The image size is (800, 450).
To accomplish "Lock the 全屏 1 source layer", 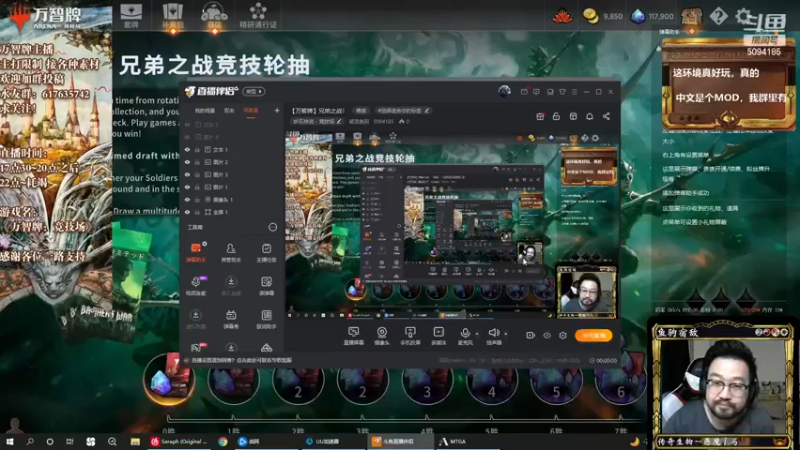I will pyautogui.click(x=197, y=212).
